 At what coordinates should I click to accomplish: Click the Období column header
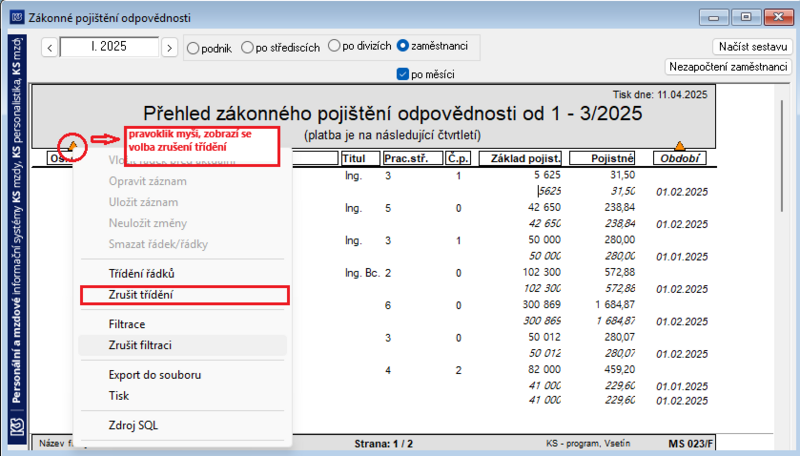(680, 159)
